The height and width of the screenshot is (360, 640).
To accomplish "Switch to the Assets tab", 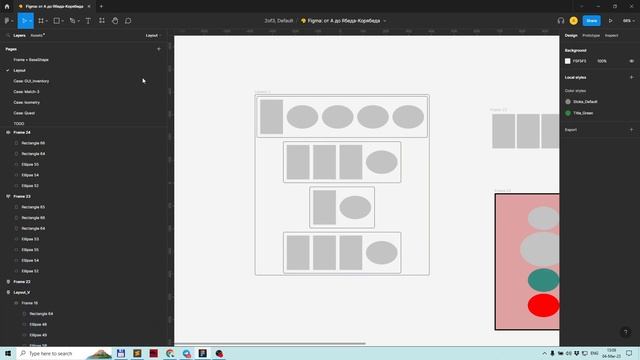I will 37,36.
